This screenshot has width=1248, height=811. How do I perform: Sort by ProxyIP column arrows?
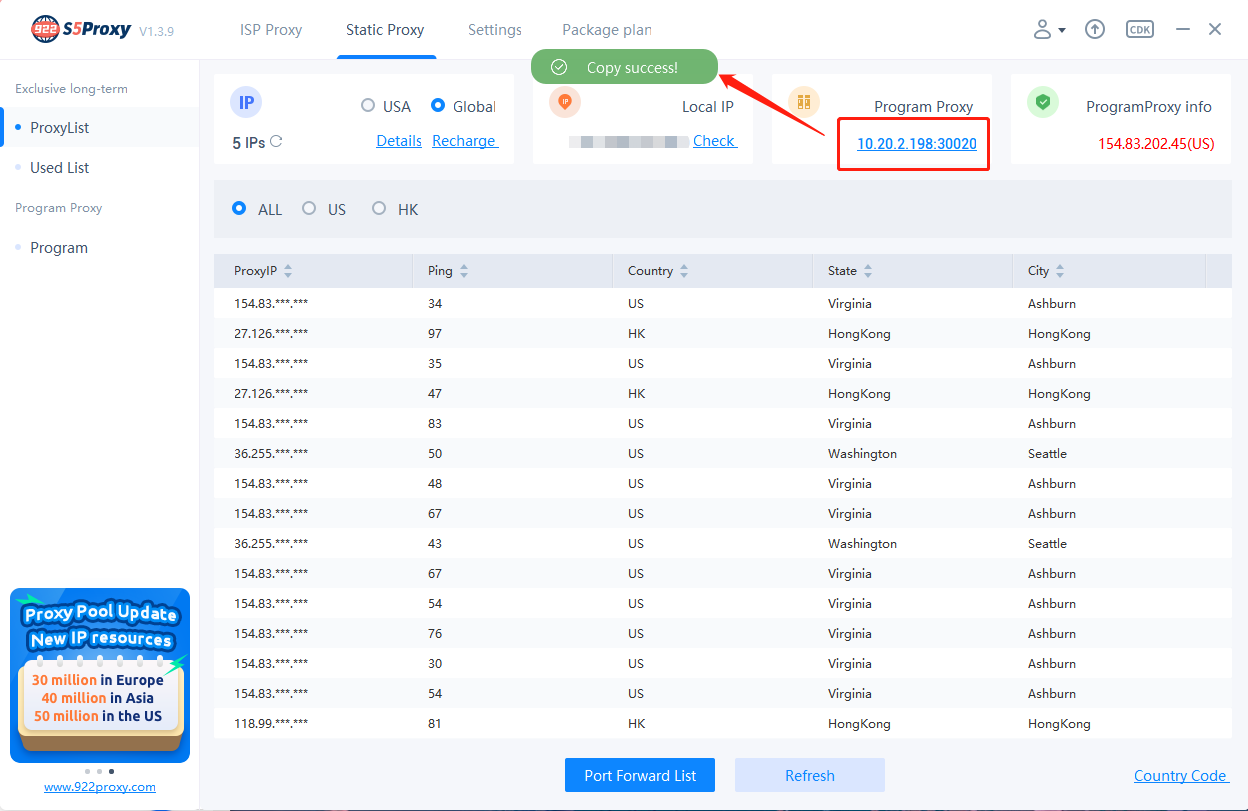288,271
